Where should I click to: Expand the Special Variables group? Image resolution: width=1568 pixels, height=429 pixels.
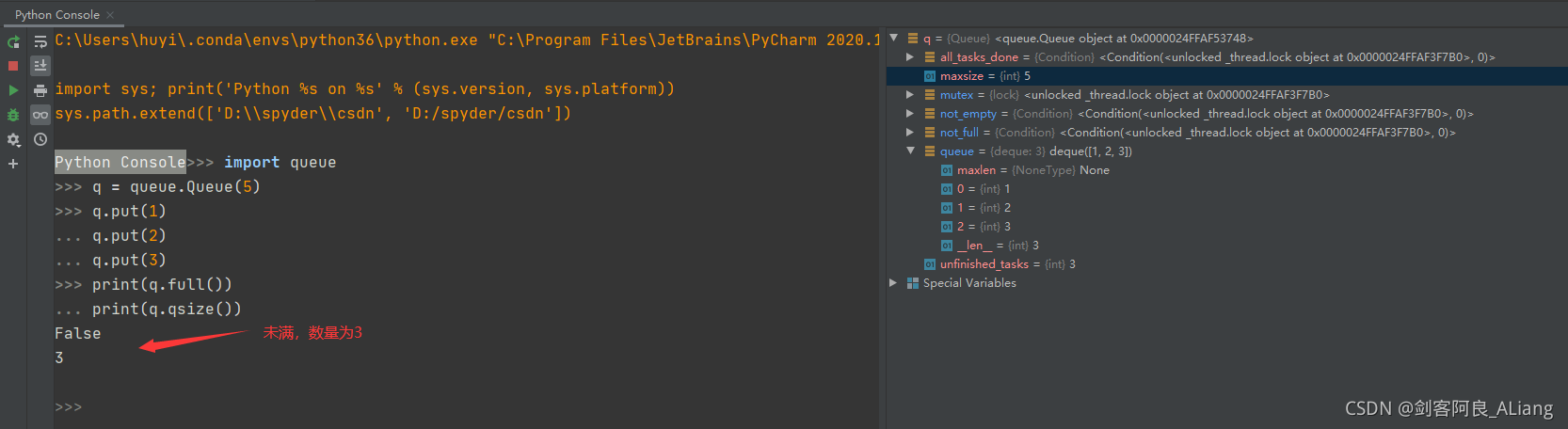(894, 283)
